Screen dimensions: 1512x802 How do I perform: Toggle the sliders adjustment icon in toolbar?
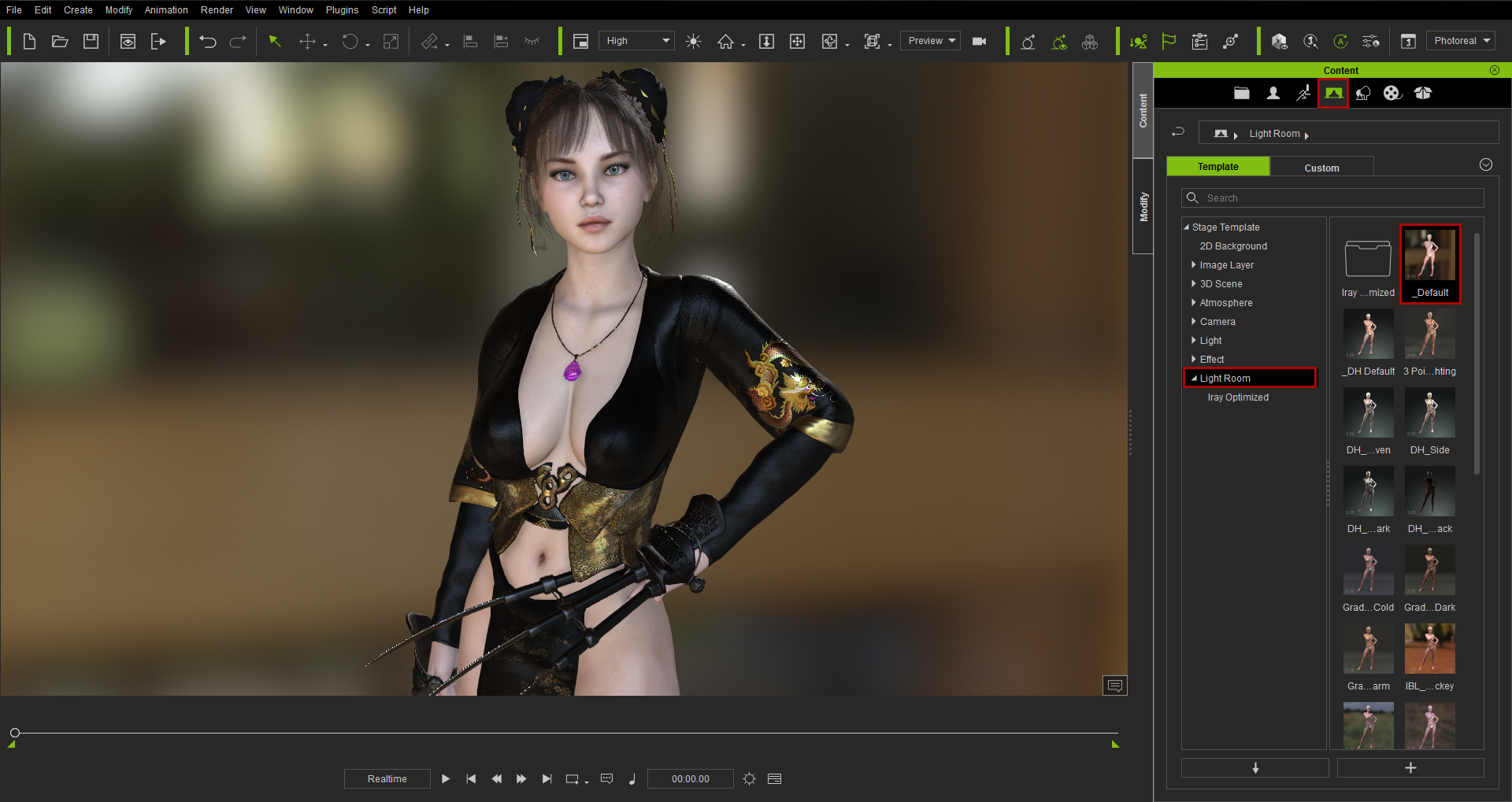click(1371, 41)
